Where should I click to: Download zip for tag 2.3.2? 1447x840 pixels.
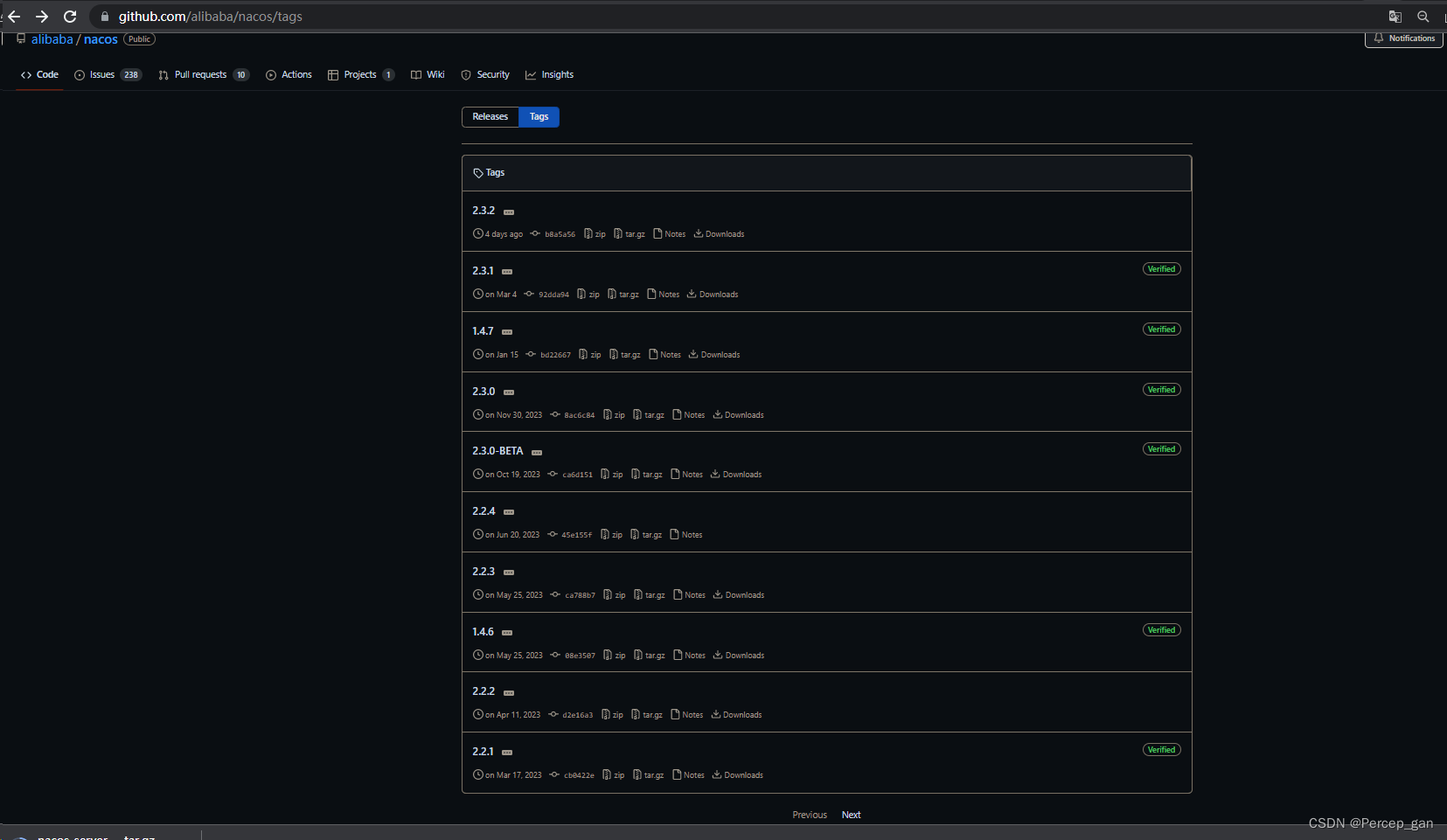(x=595, y=234)
